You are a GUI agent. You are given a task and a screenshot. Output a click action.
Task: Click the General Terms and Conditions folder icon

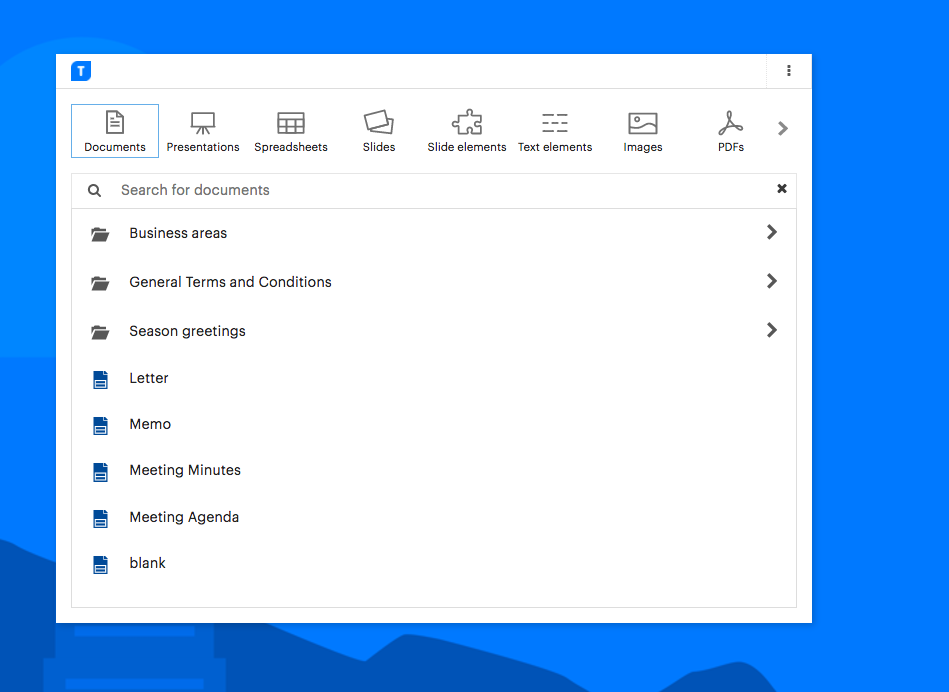coord(100,283)
